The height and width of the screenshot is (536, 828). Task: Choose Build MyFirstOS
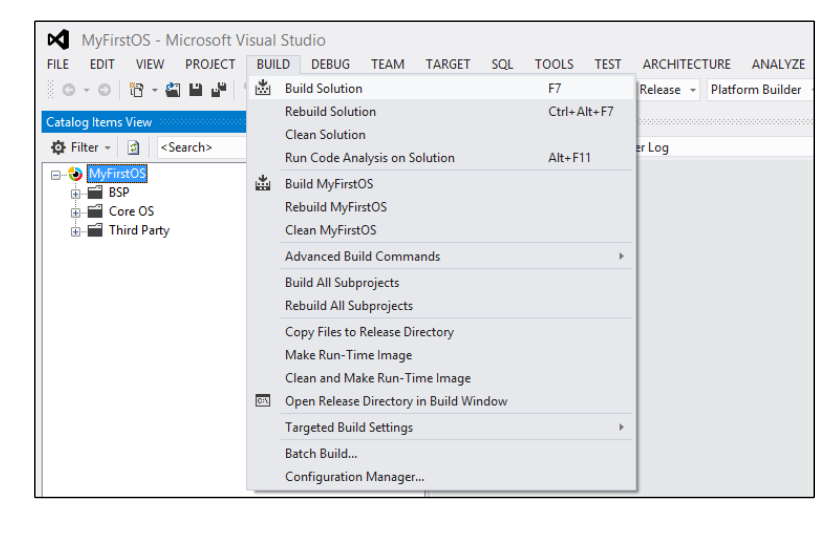[x=441, y=184]
